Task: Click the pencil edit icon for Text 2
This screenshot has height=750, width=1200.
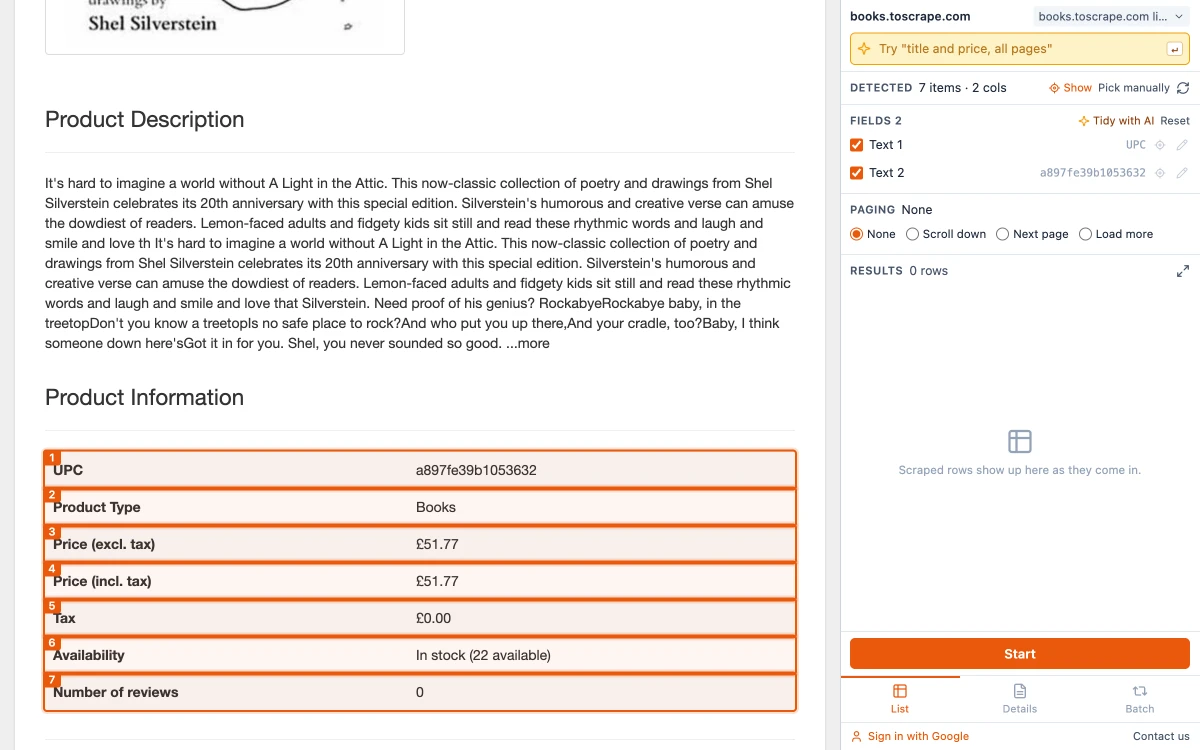Action: [1182, 173]
